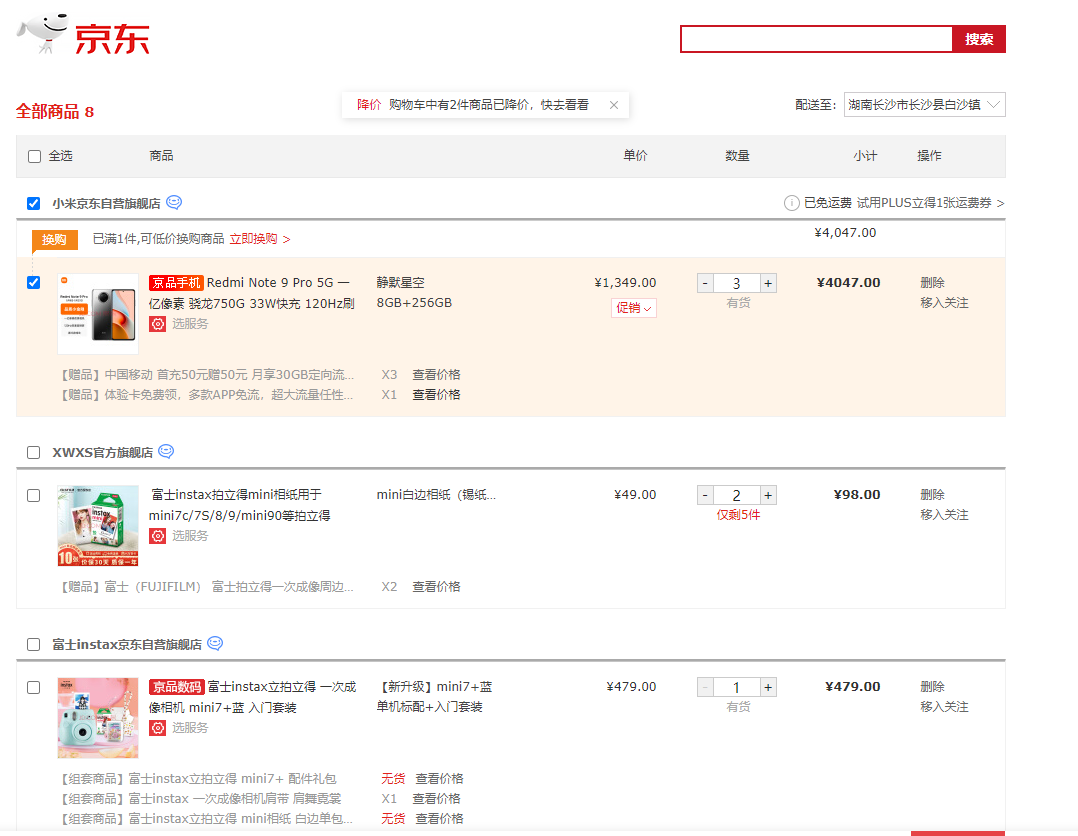Delete the Redmi Note 9 Pro item
This screenshot has width=1078, height=836.
932,283
